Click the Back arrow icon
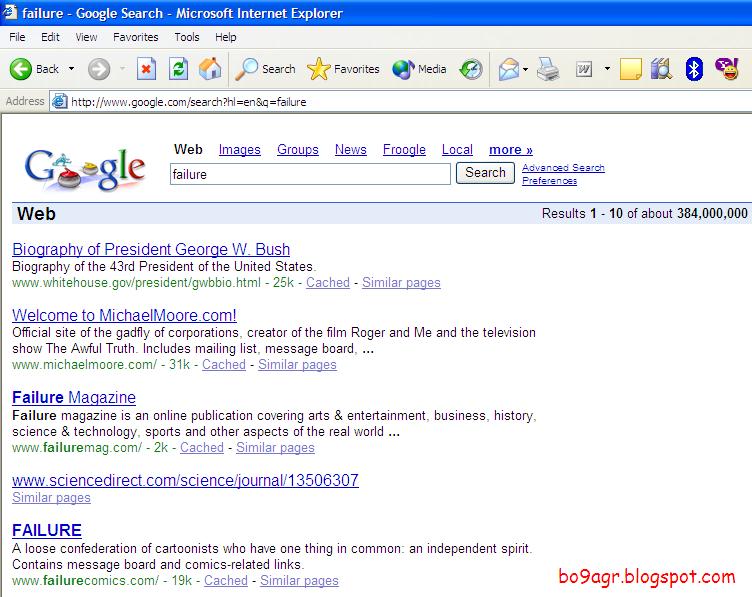The width and height of the screenshot is (752, 597). click(x=21, y=69)
